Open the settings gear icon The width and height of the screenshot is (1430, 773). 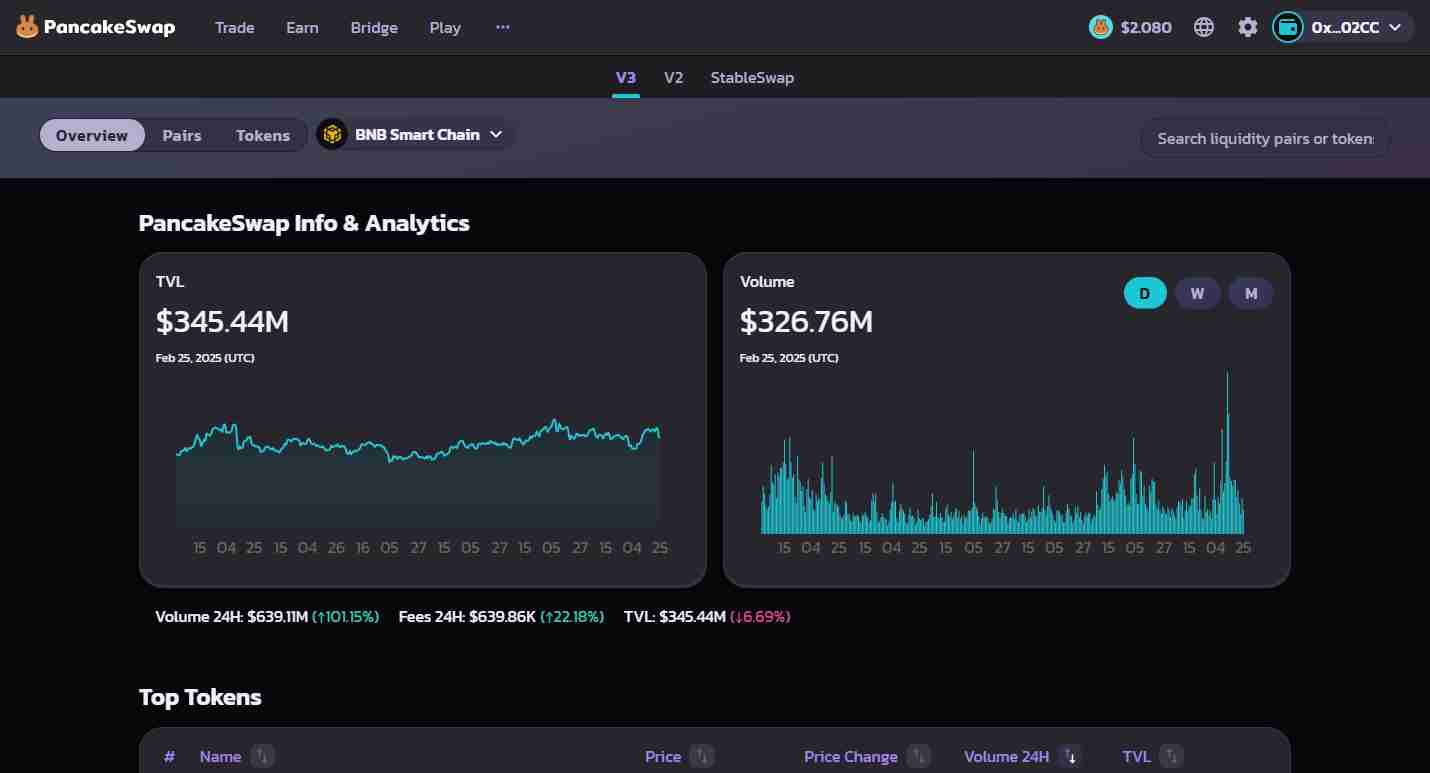click(x=1248, y=27)
